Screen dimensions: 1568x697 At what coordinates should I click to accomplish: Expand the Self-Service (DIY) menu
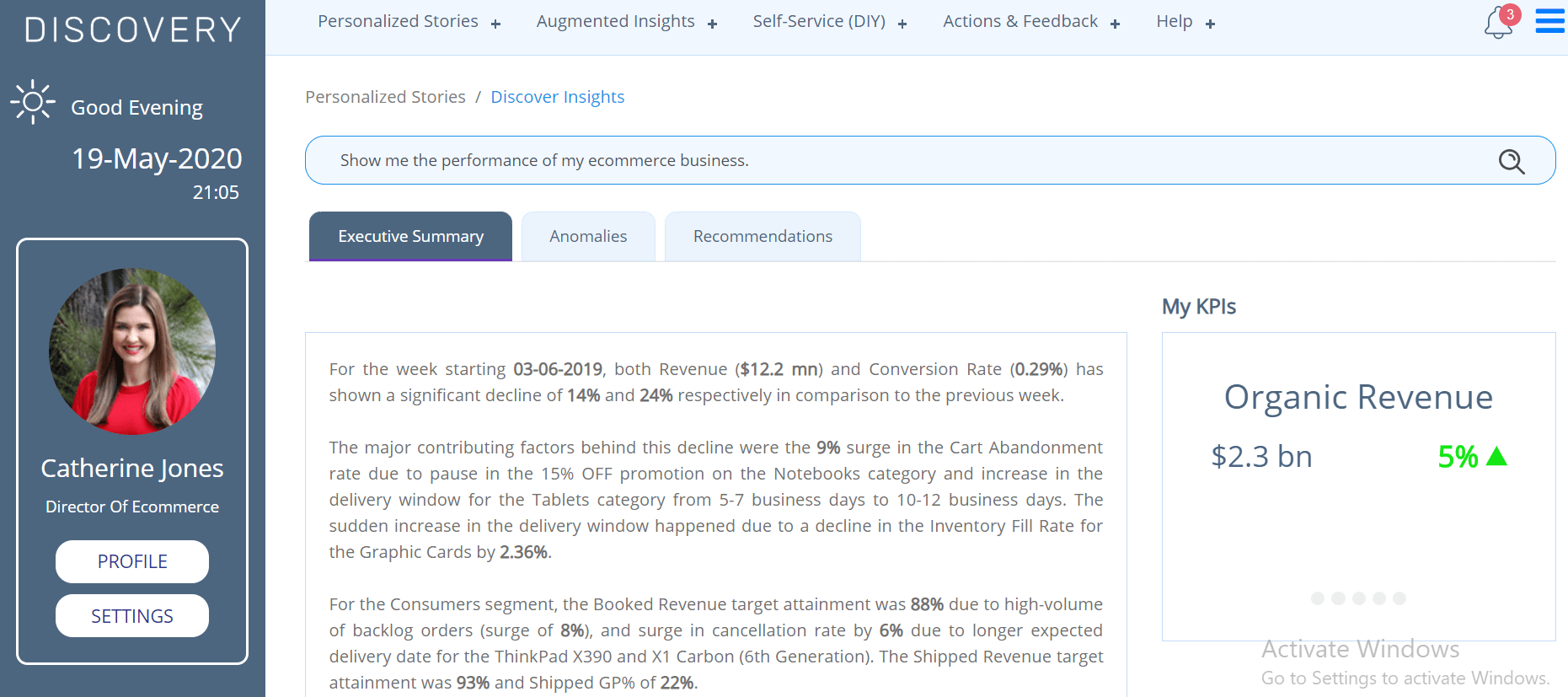(829, 22)
